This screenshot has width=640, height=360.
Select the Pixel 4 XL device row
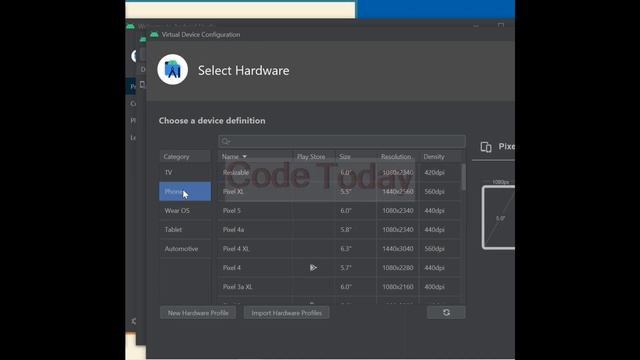tap(340, 249)
